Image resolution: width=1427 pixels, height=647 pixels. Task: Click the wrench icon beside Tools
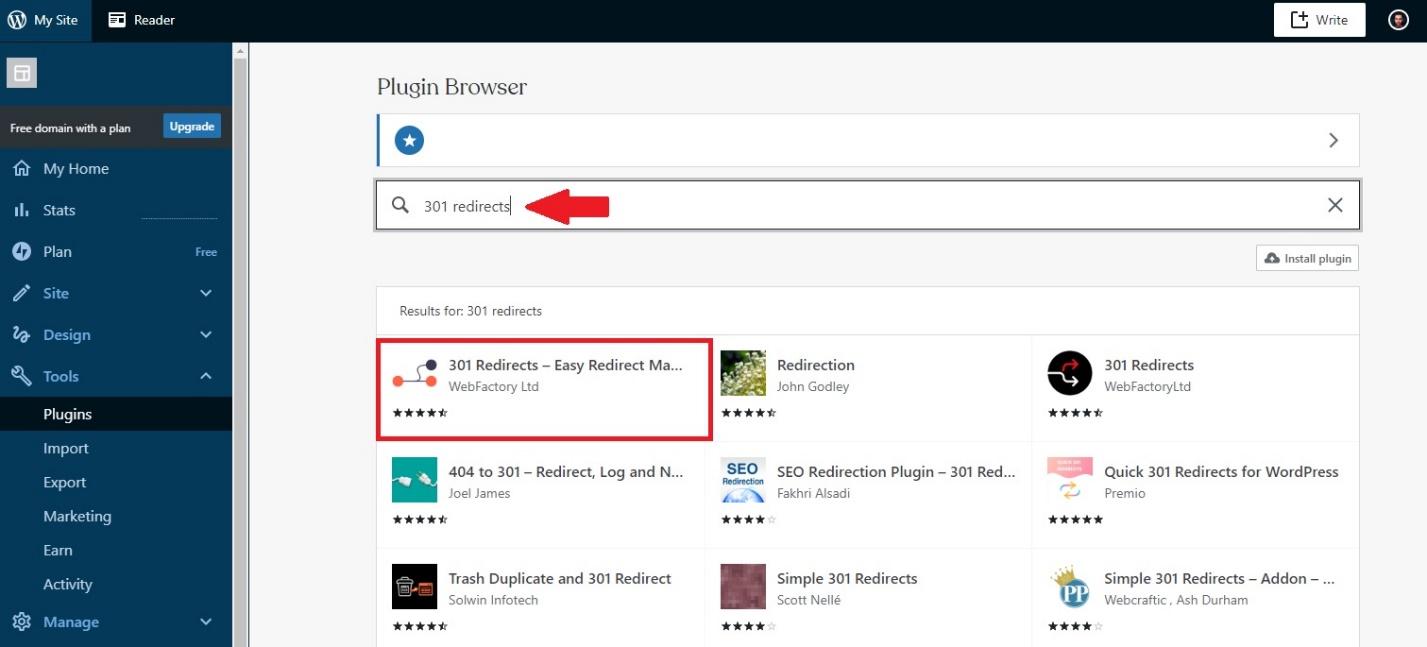21,376
